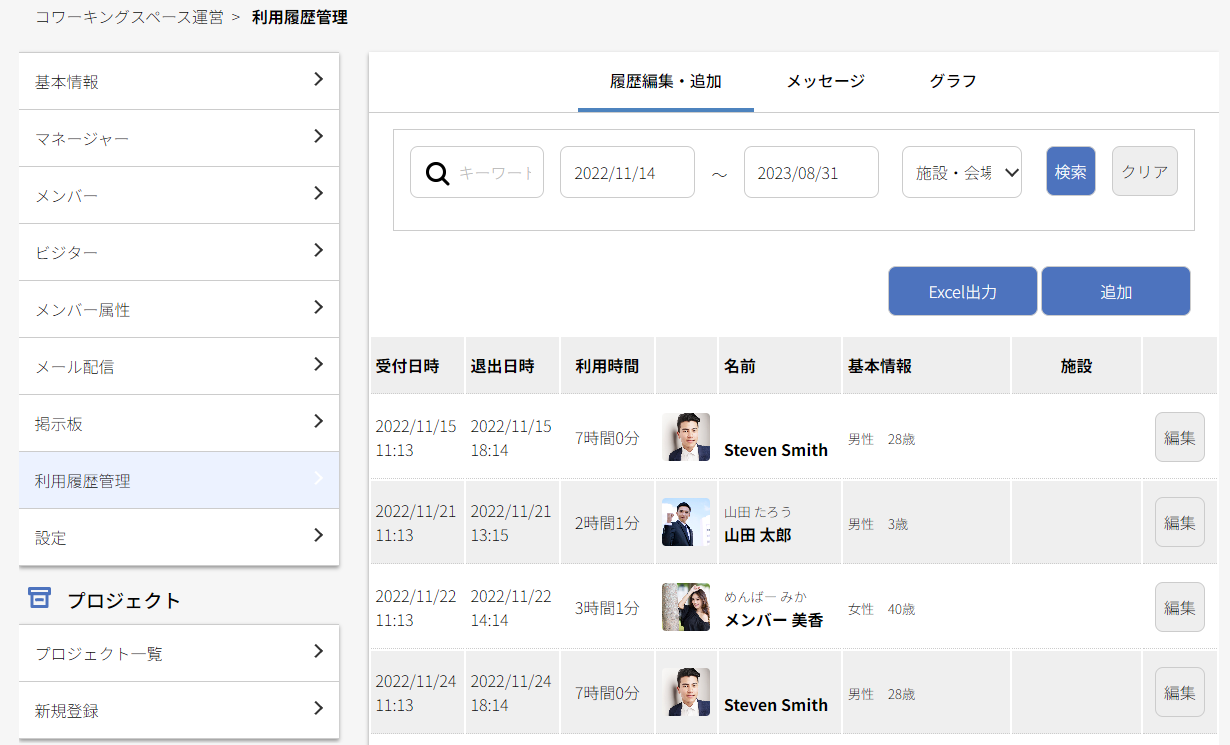
Task: Switch to the グラフ tab
Action: coord(952,81)
